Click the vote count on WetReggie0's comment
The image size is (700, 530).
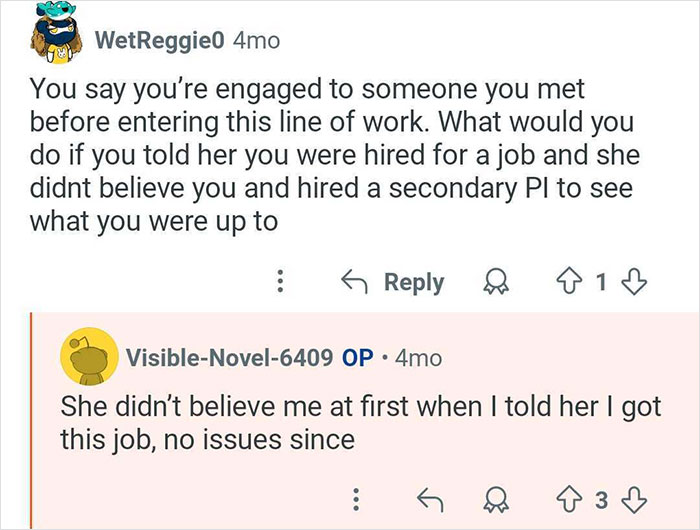pos(601,283)
